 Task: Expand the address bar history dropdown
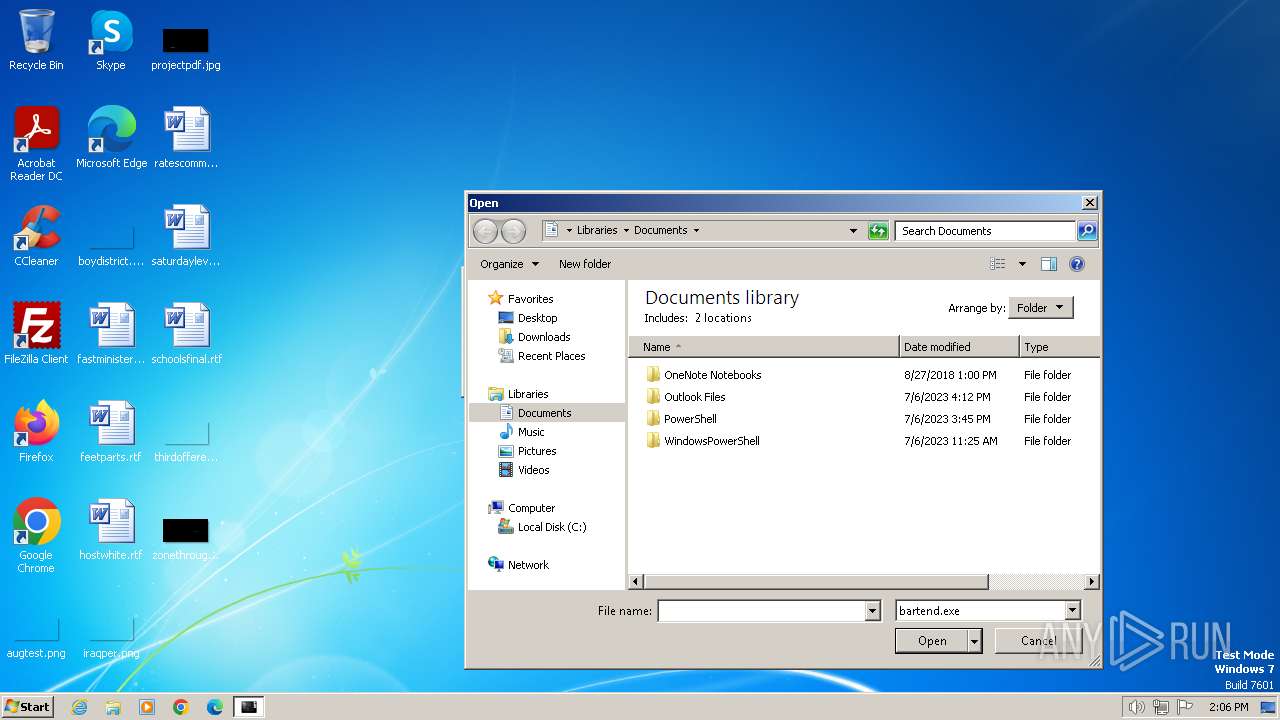853,231
